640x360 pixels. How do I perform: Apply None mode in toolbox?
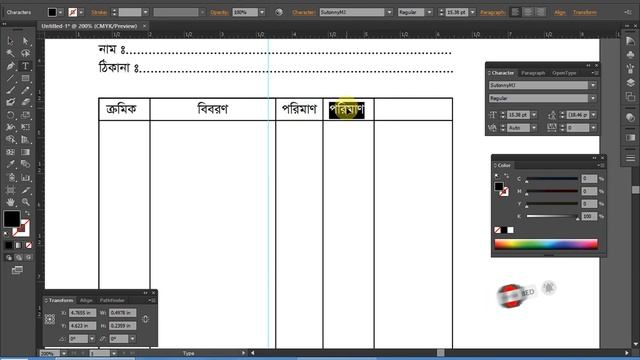pyautogui.click(x=28, y=245)
